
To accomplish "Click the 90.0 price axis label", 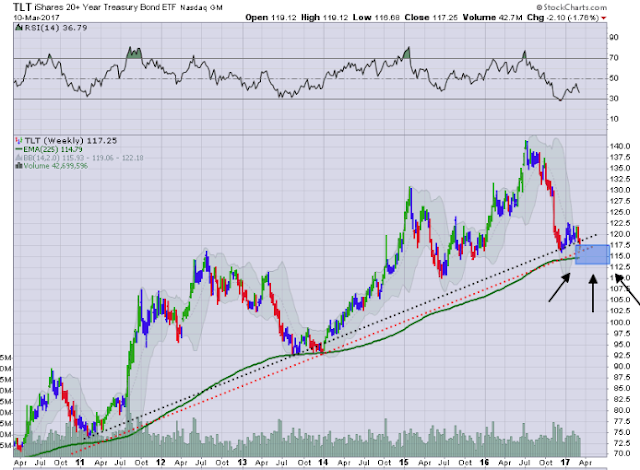I will [x=620, y=366].
